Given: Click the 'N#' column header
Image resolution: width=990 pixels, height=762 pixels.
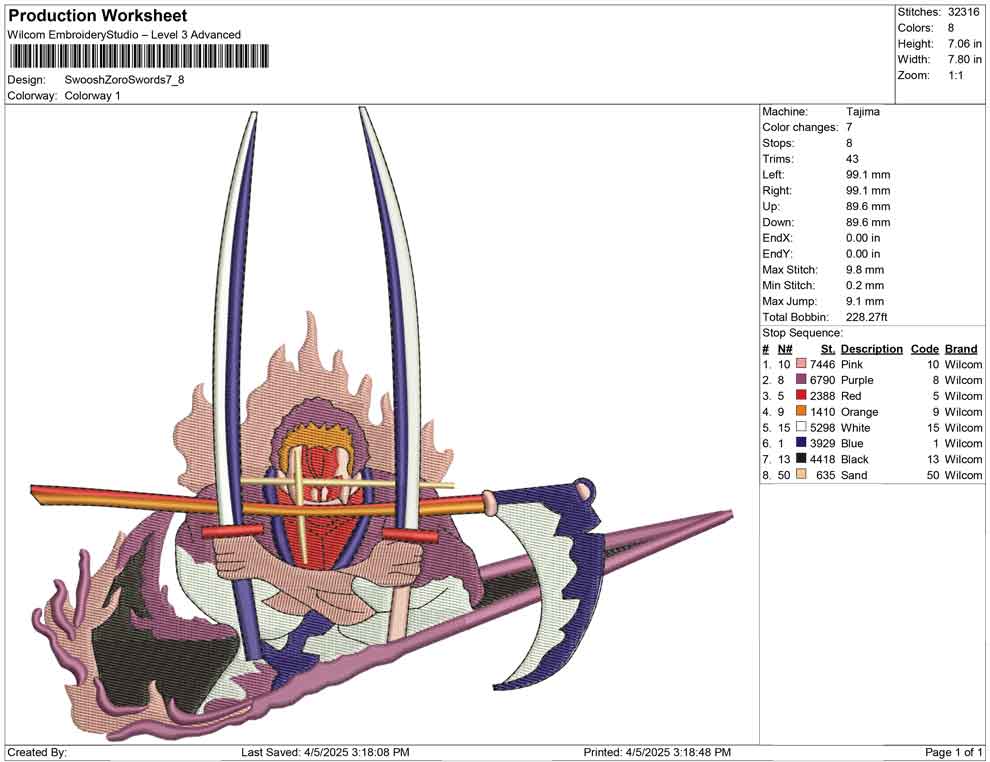Looking at the screenshot, I should click(x=785, y=348).
